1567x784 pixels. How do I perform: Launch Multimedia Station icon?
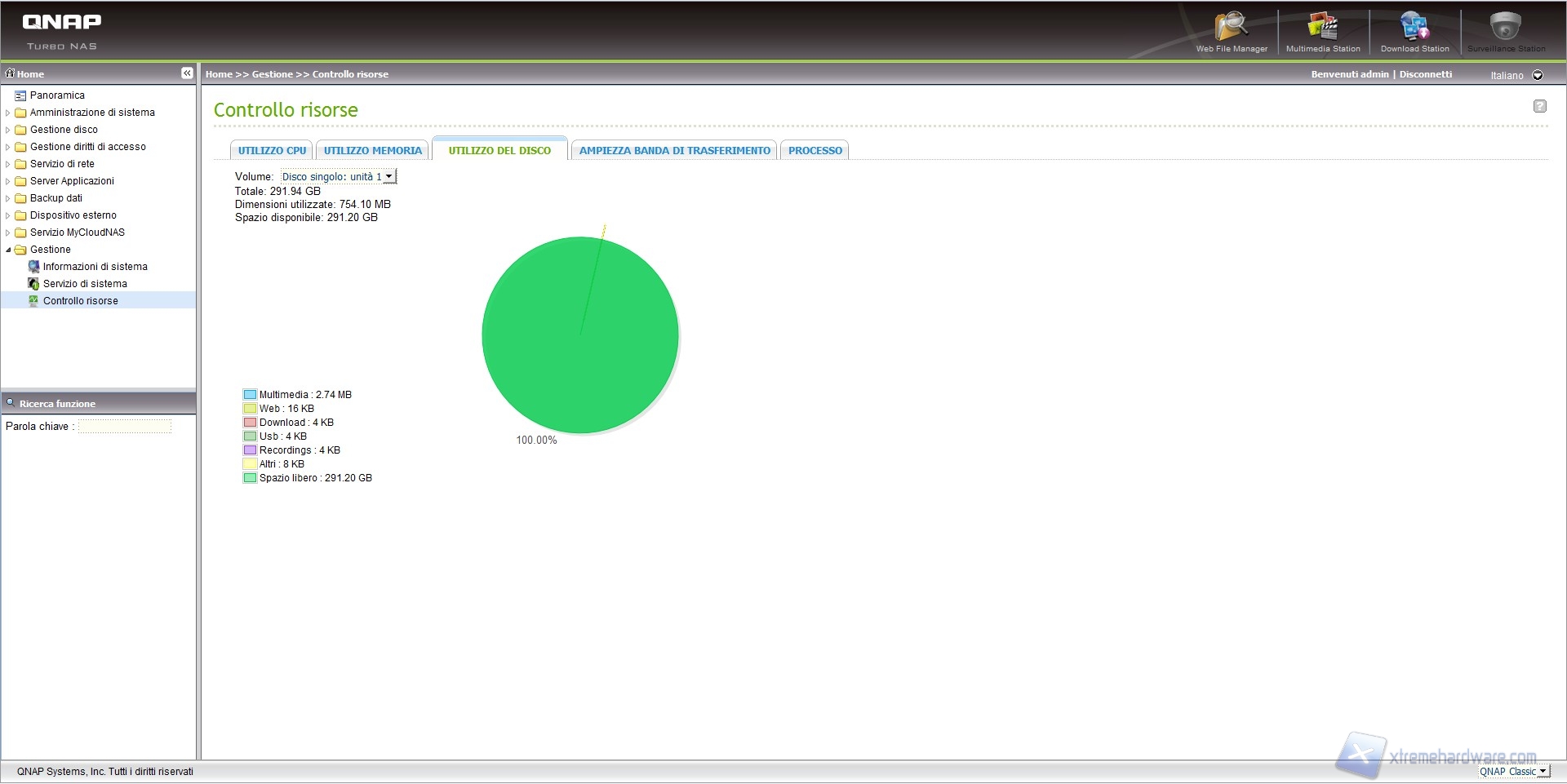[1322, 27]
